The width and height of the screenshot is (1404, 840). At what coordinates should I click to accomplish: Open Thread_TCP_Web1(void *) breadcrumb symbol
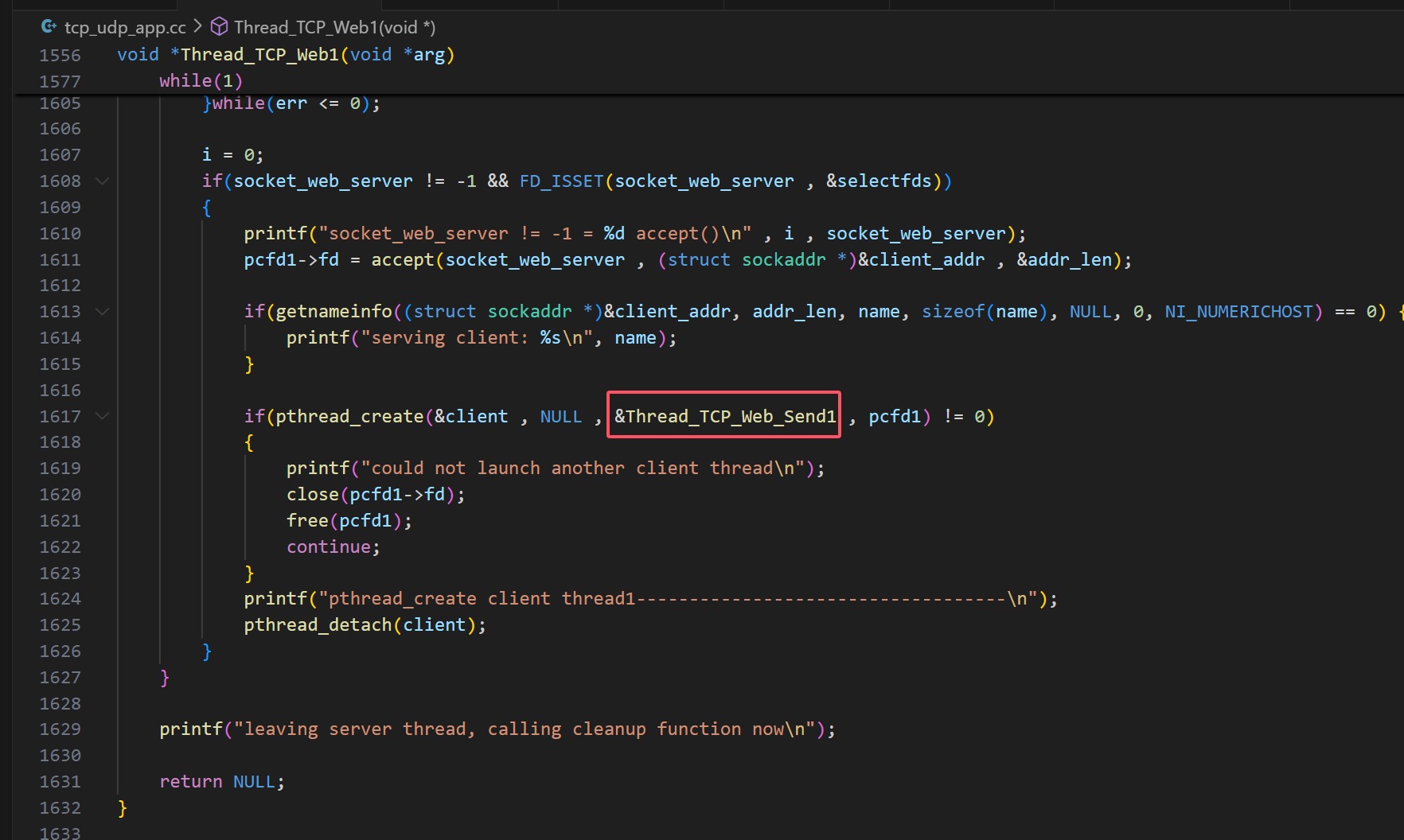(334, 27)
